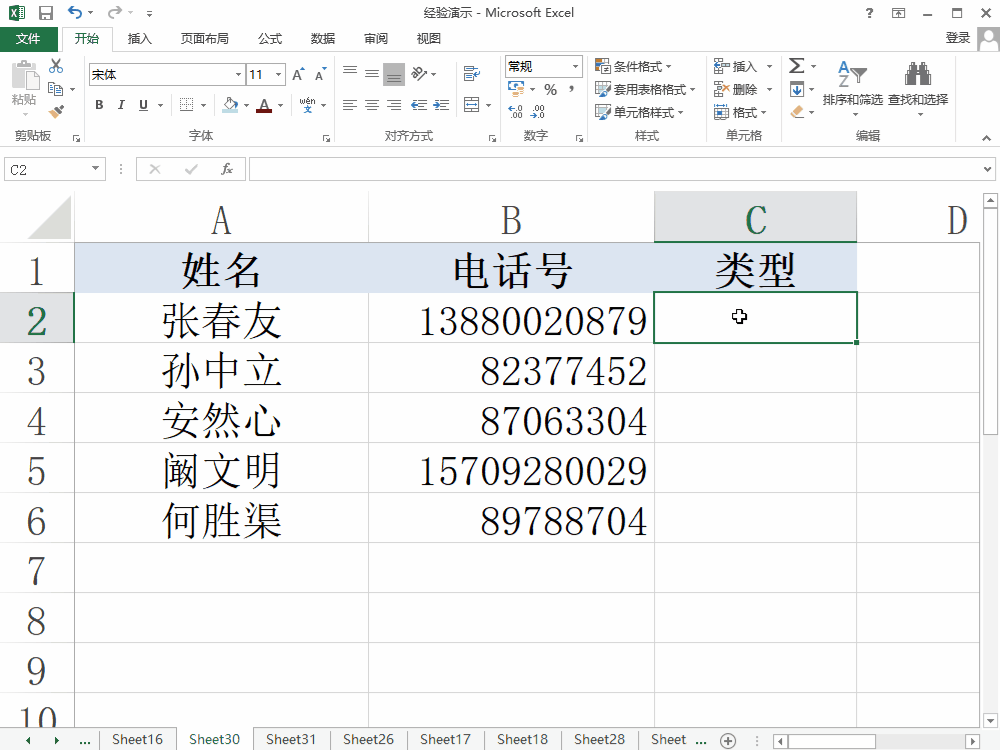
Task: Apply percent style to the selection
Action: pyautogui.click(x=550, y=89)
